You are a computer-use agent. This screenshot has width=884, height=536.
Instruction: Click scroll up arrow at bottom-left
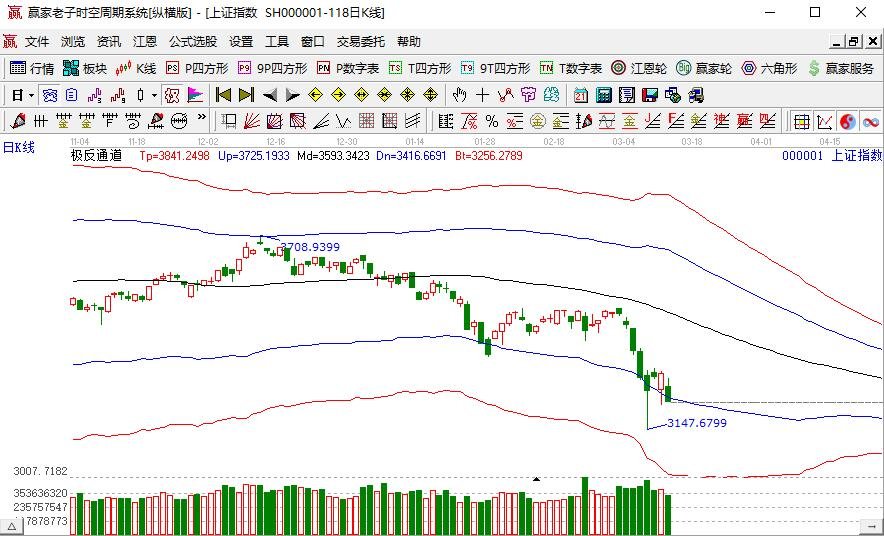[11, 526]
